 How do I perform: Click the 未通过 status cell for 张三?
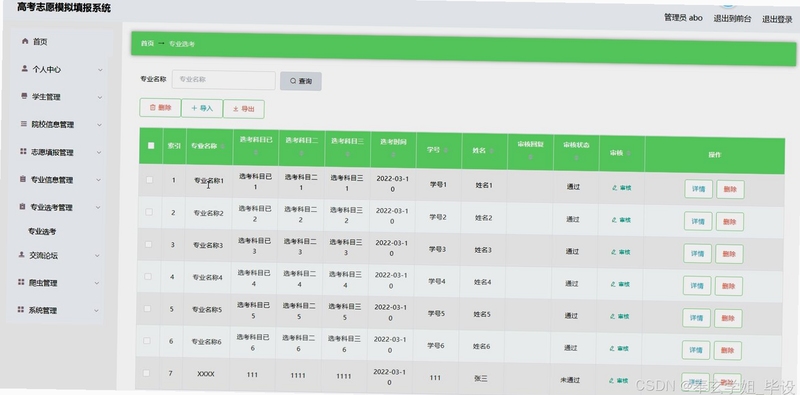point(570,380)
